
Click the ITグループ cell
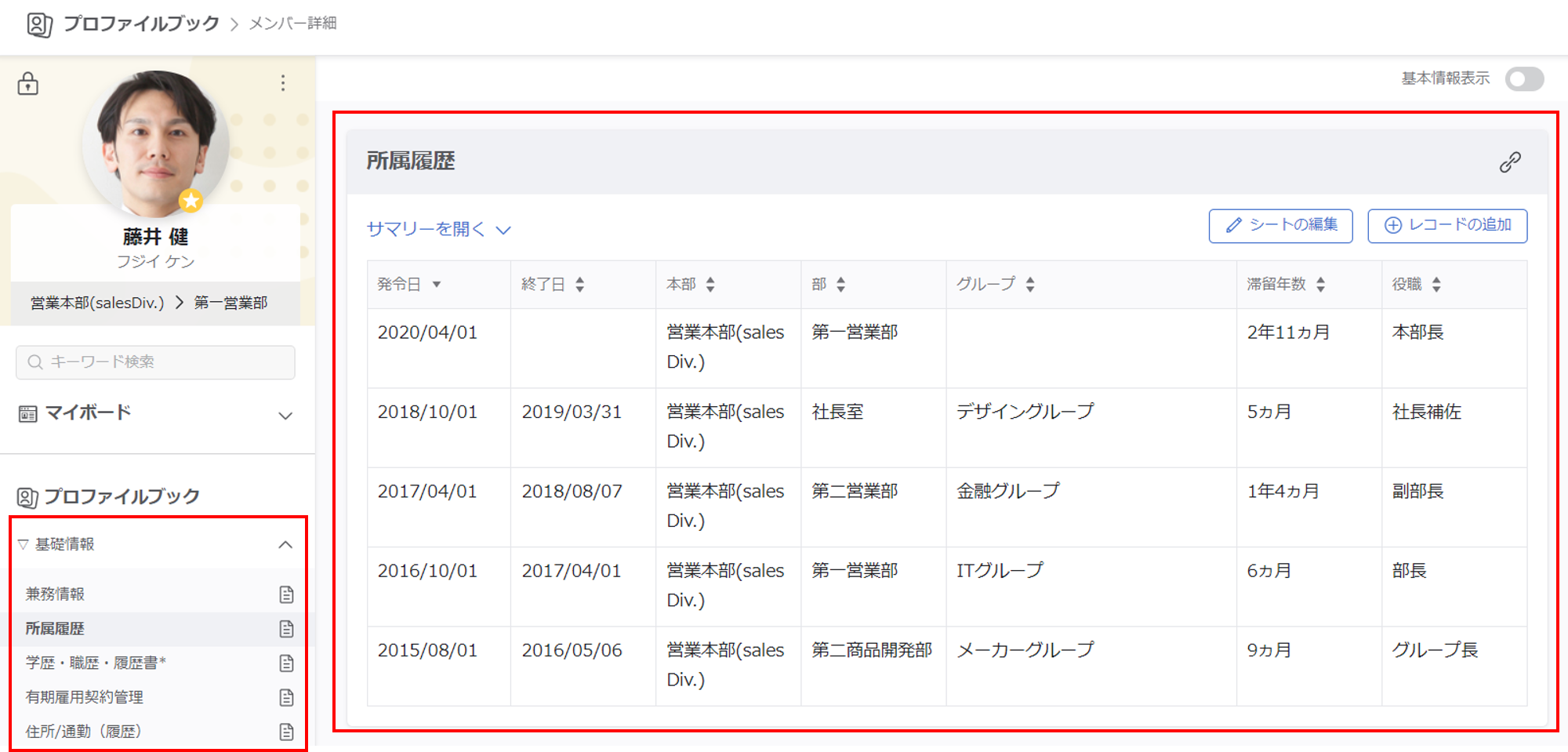click(1000, 571)
